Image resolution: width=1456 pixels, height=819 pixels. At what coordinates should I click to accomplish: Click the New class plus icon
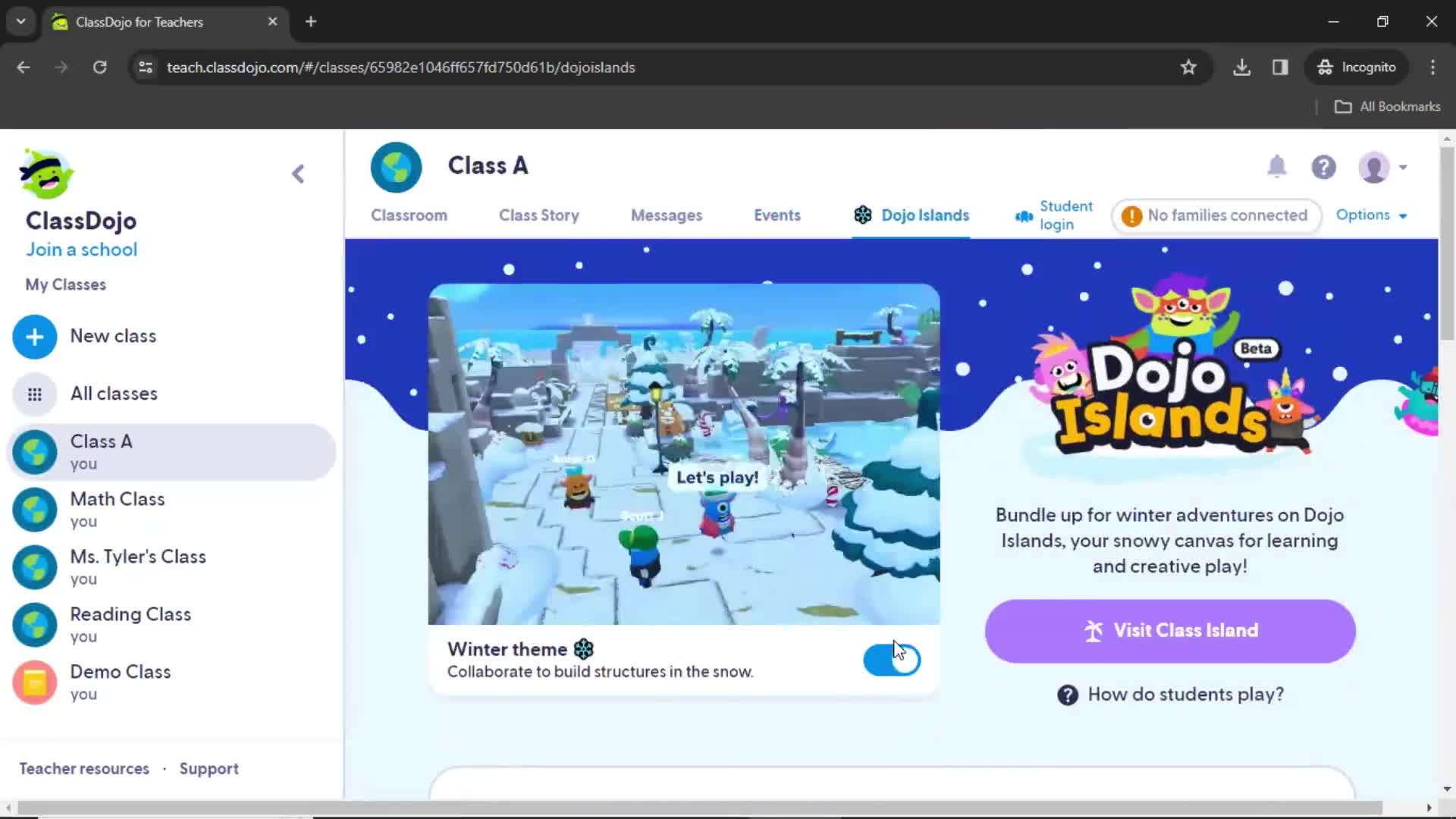click(36, 335)
